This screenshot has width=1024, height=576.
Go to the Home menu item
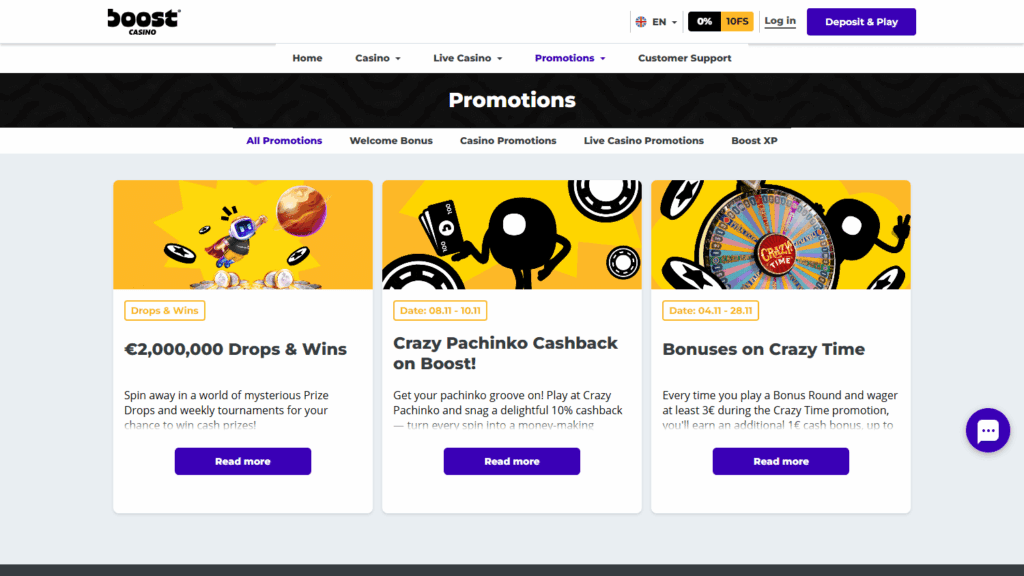point(307,58)
